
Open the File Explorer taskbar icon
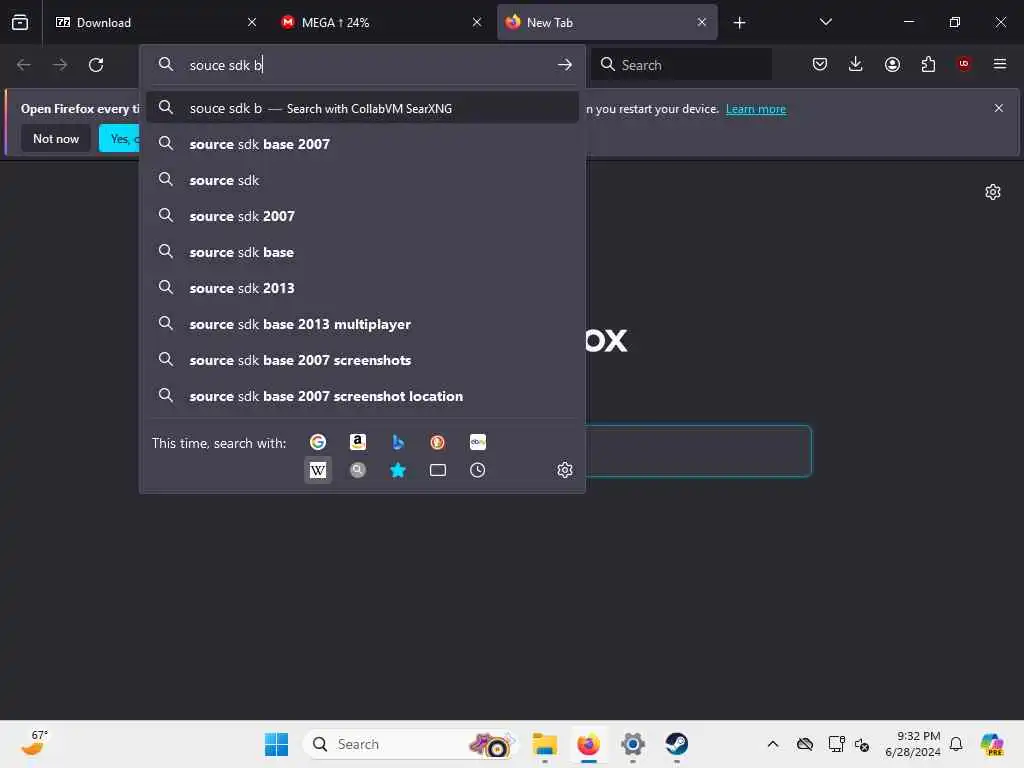pos(545,744)
